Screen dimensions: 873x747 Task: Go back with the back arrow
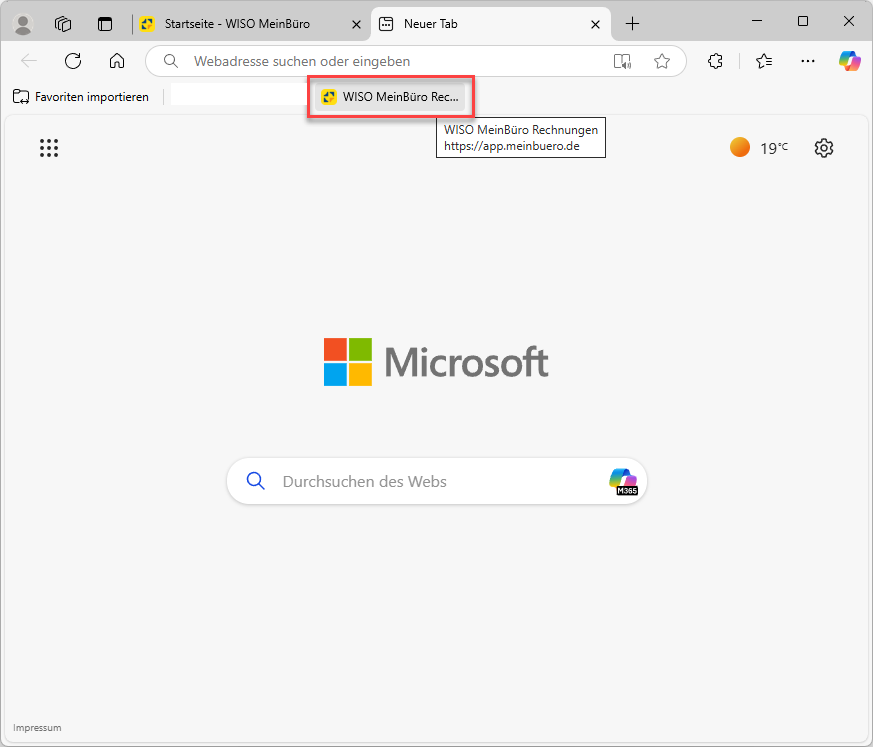(x=29, y=61)
